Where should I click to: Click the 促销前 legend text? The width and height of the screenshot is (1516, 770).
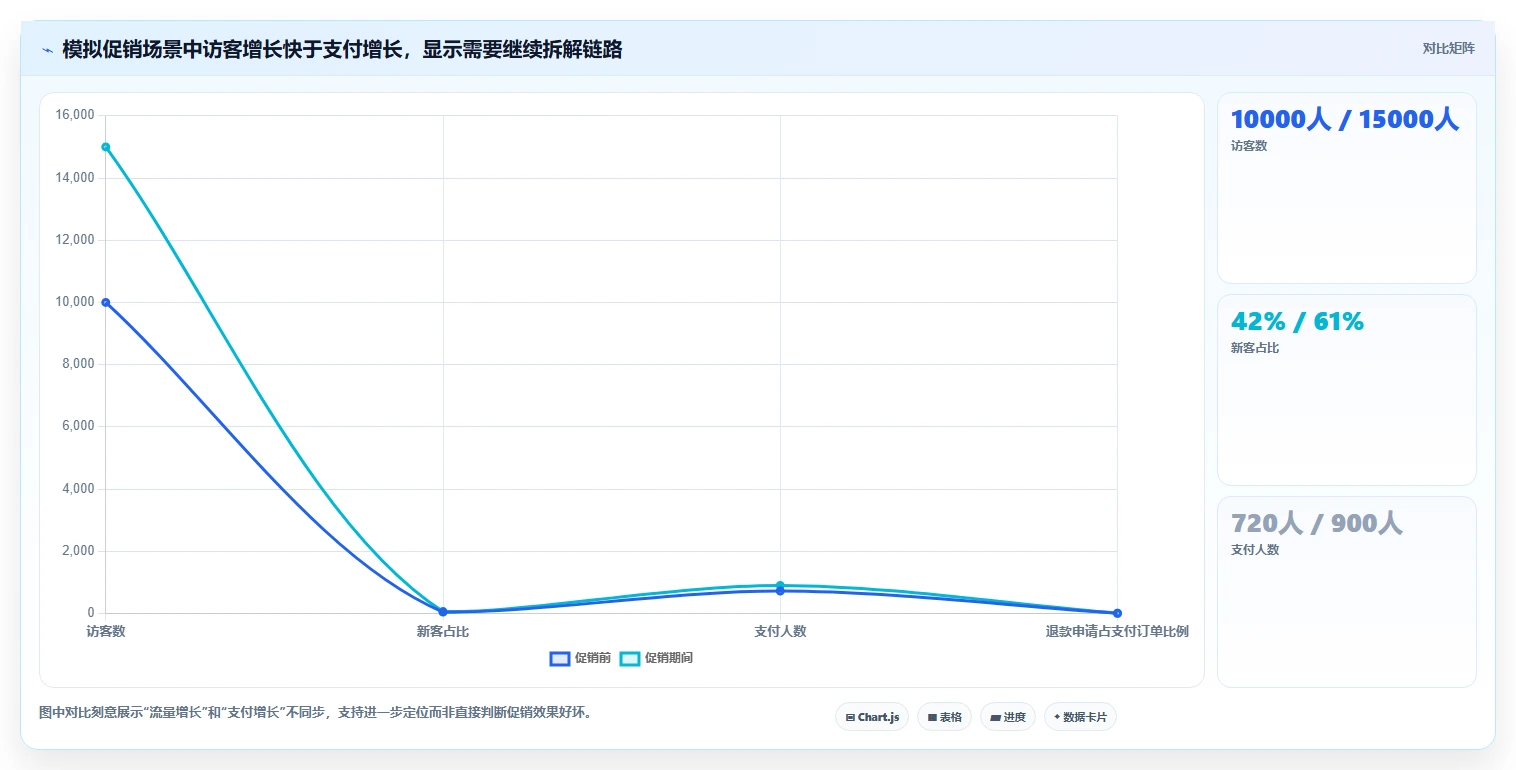point(593,658)
